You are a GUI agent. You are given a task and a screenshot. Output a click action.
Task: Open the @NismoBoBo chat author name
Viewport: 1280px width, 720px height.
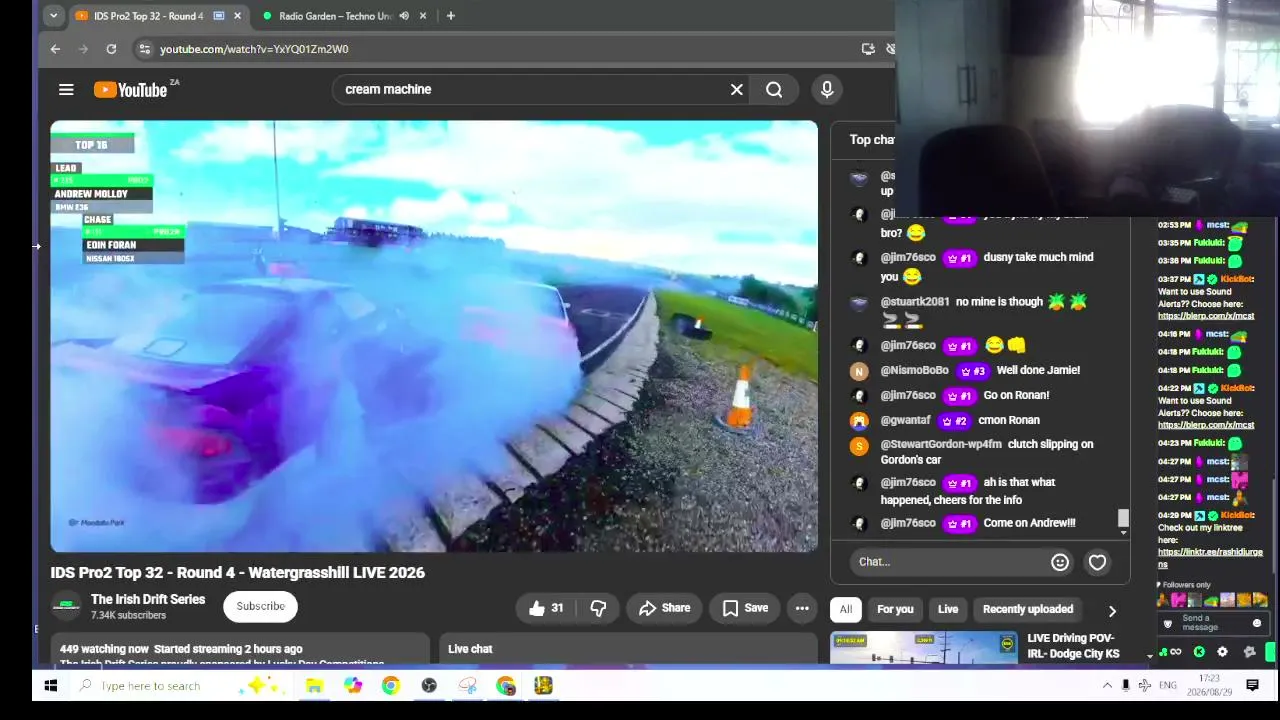(x=914, y=370)
